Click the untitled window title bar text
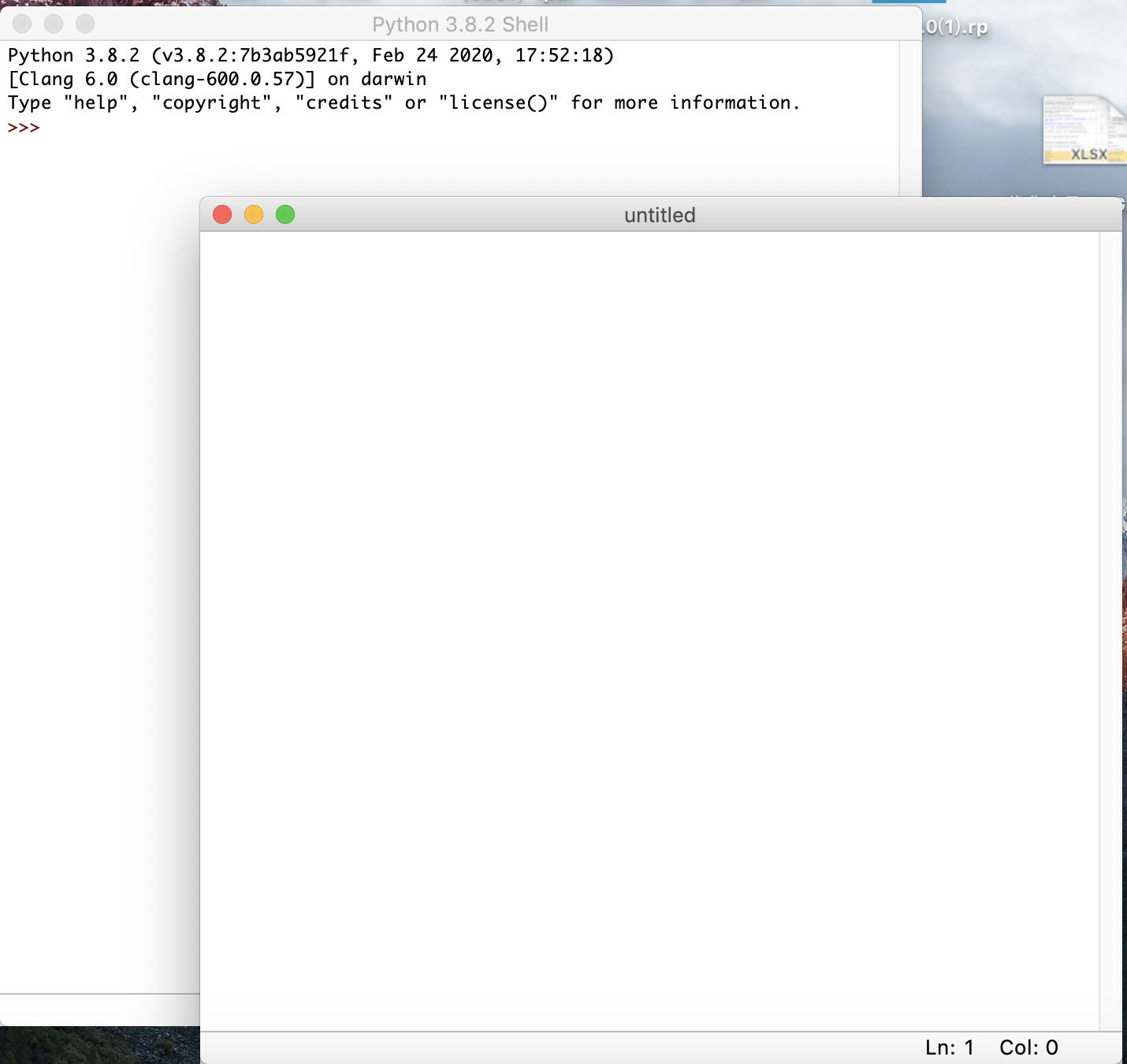The width and height of the screenshot is (1127, 1064). [660, 215]
